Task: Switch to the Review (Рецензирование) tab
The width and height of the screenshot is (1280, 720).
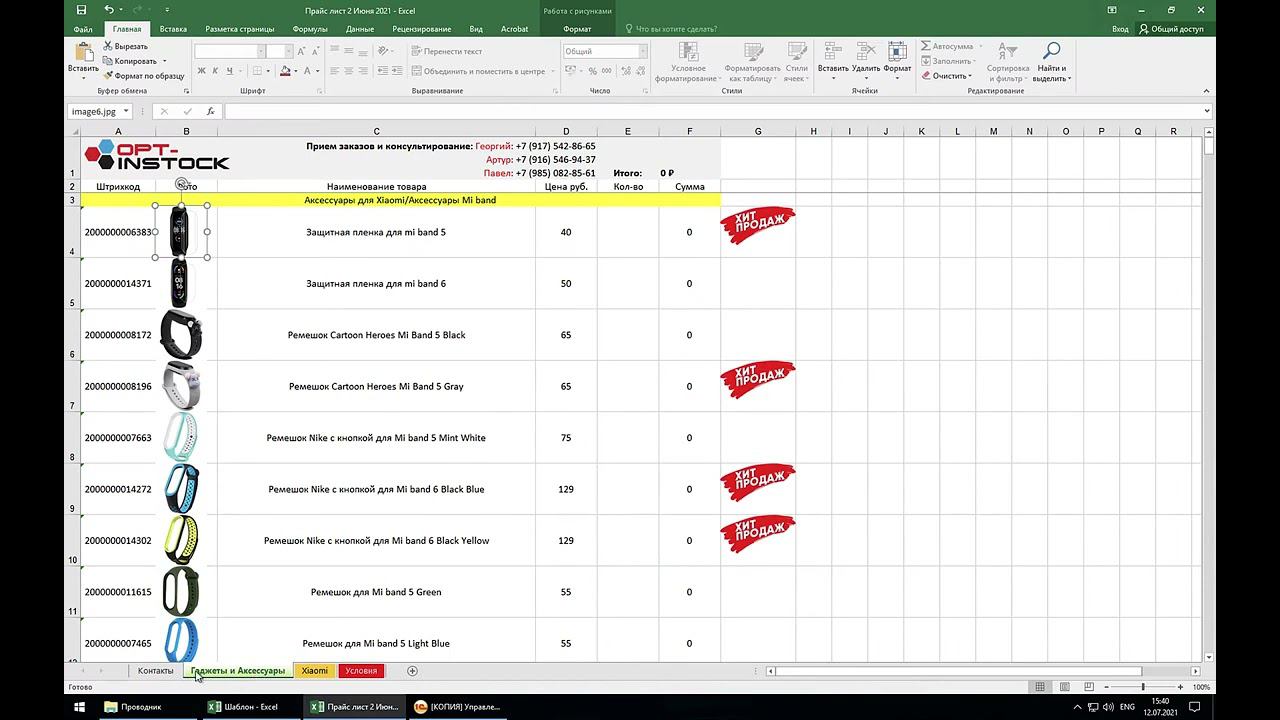Action: coord(421,29)
